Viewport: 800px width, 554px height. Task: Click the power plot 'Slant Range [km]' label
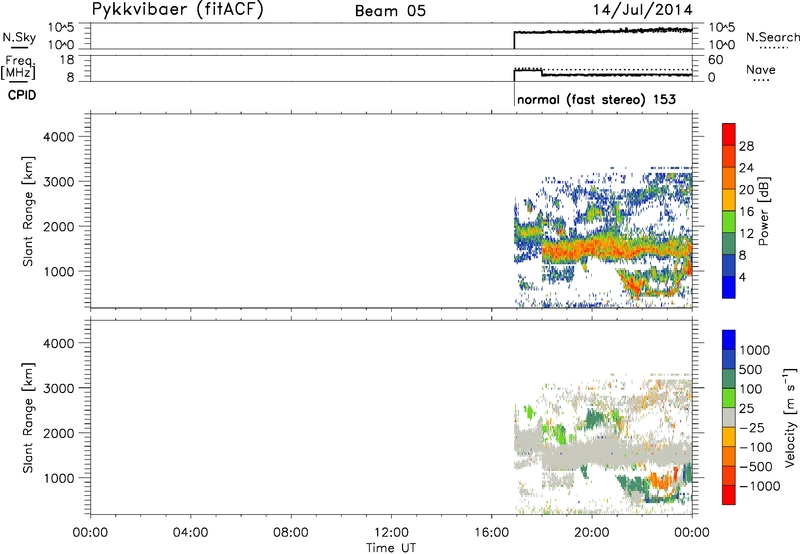[x=28, y=211]
